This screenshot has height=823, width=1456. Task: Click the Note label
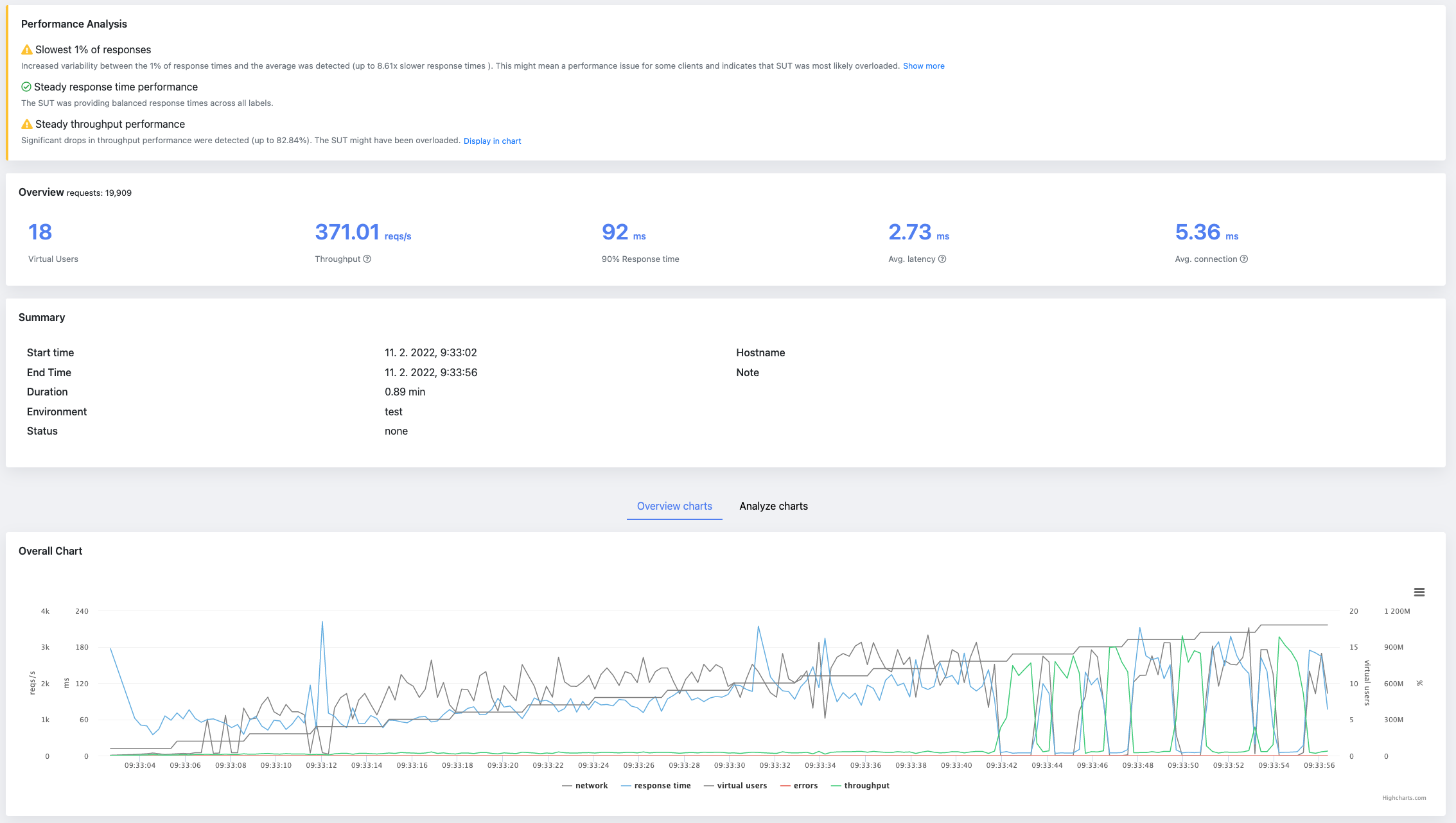(748, 373)
